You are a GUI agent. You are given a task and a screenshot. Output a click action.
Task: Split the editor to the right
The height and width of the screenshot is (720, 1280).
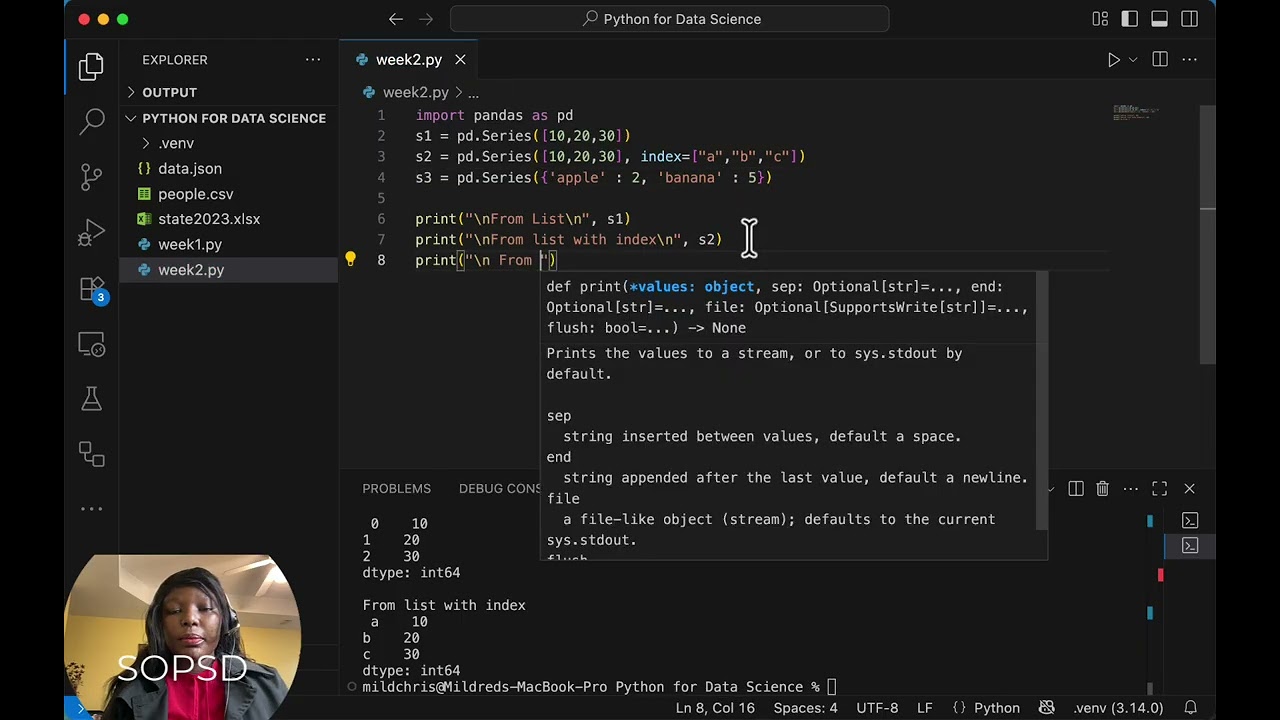(1160, 60)
